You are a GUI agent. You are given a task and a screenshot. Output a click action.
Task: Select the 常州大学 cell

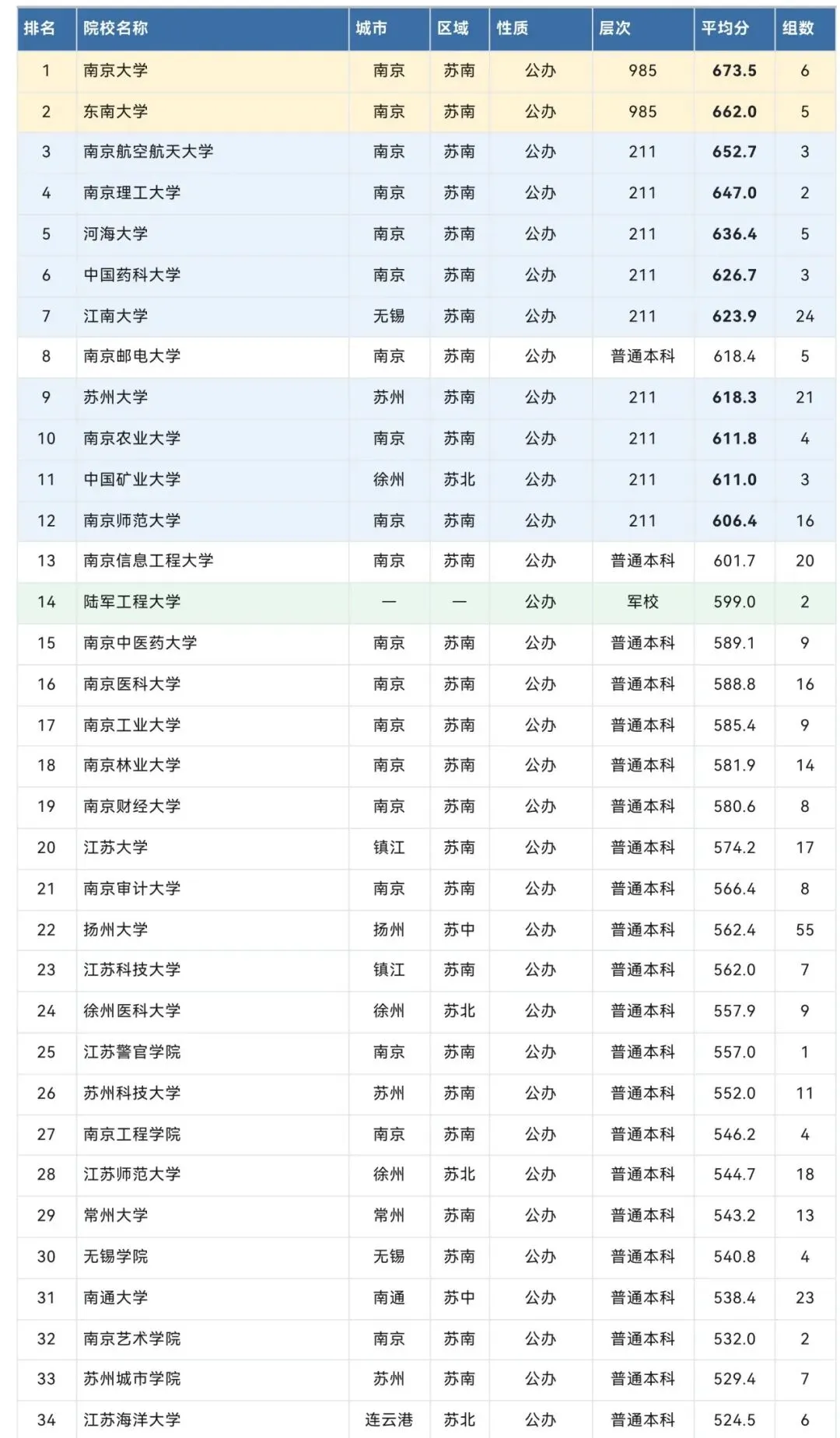(212, 1216)
